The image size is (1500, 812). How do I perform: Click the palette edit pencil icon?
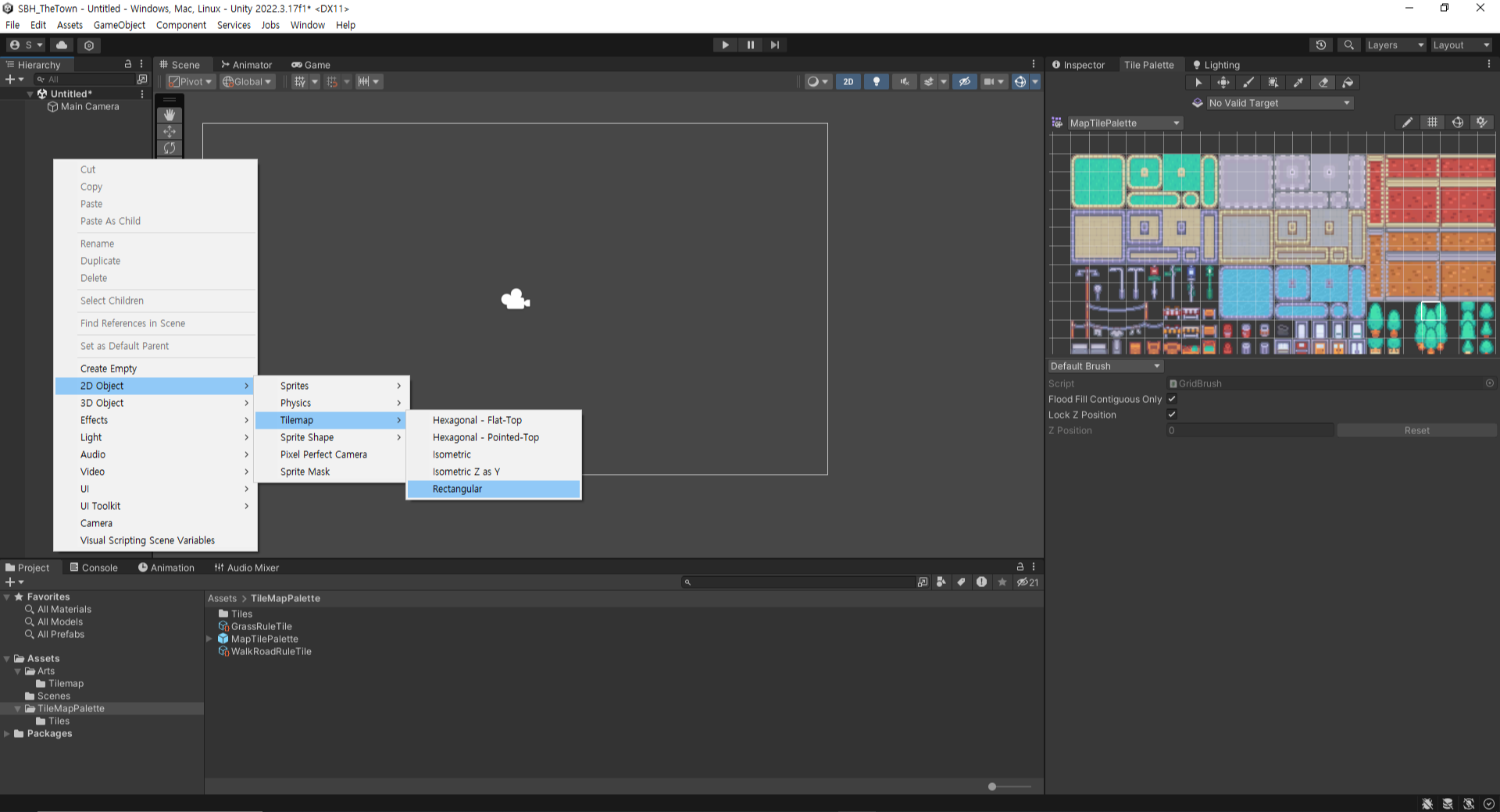(1407, 123)
